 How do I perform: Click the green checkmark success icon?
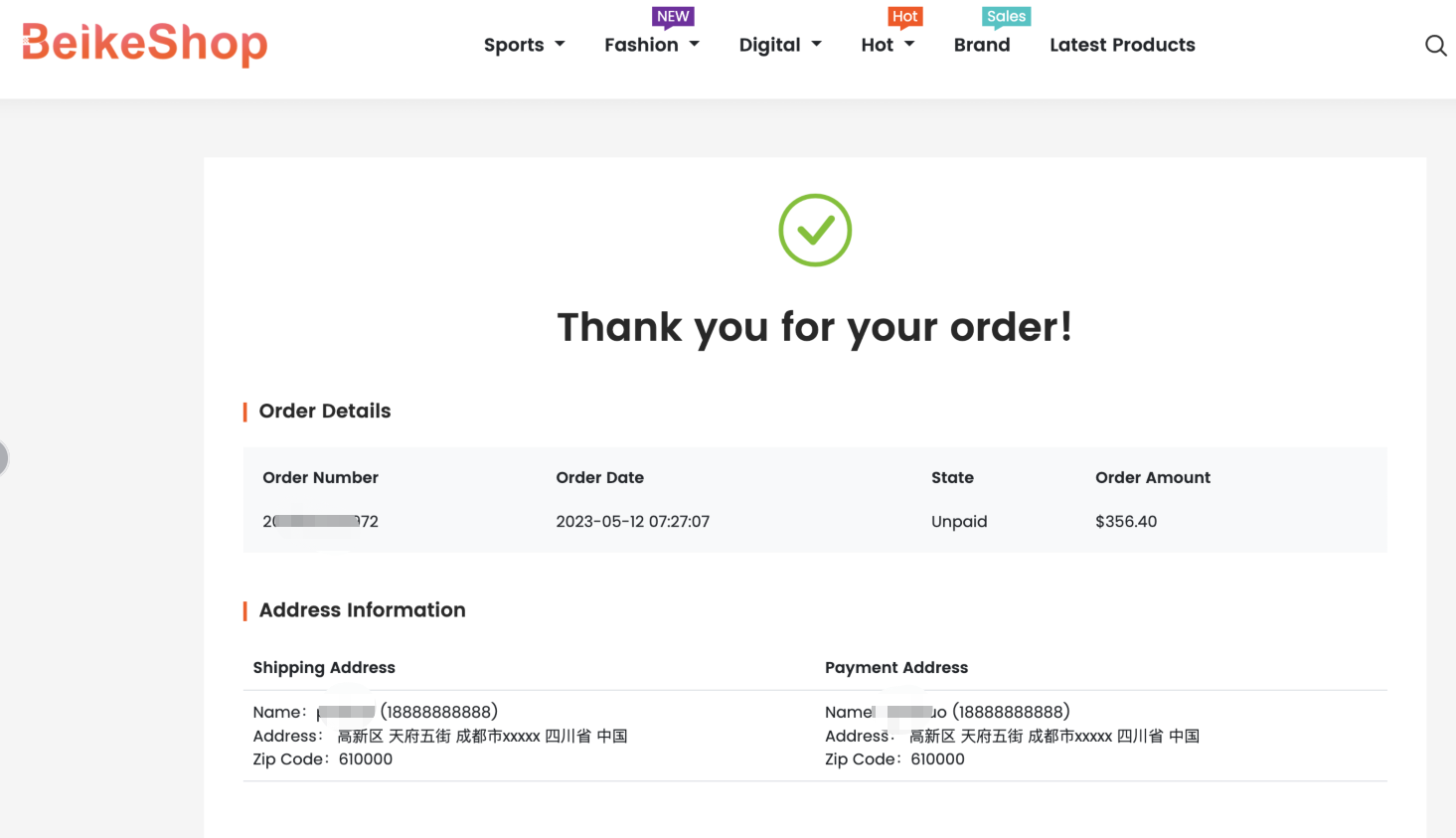tap(815, 231)
